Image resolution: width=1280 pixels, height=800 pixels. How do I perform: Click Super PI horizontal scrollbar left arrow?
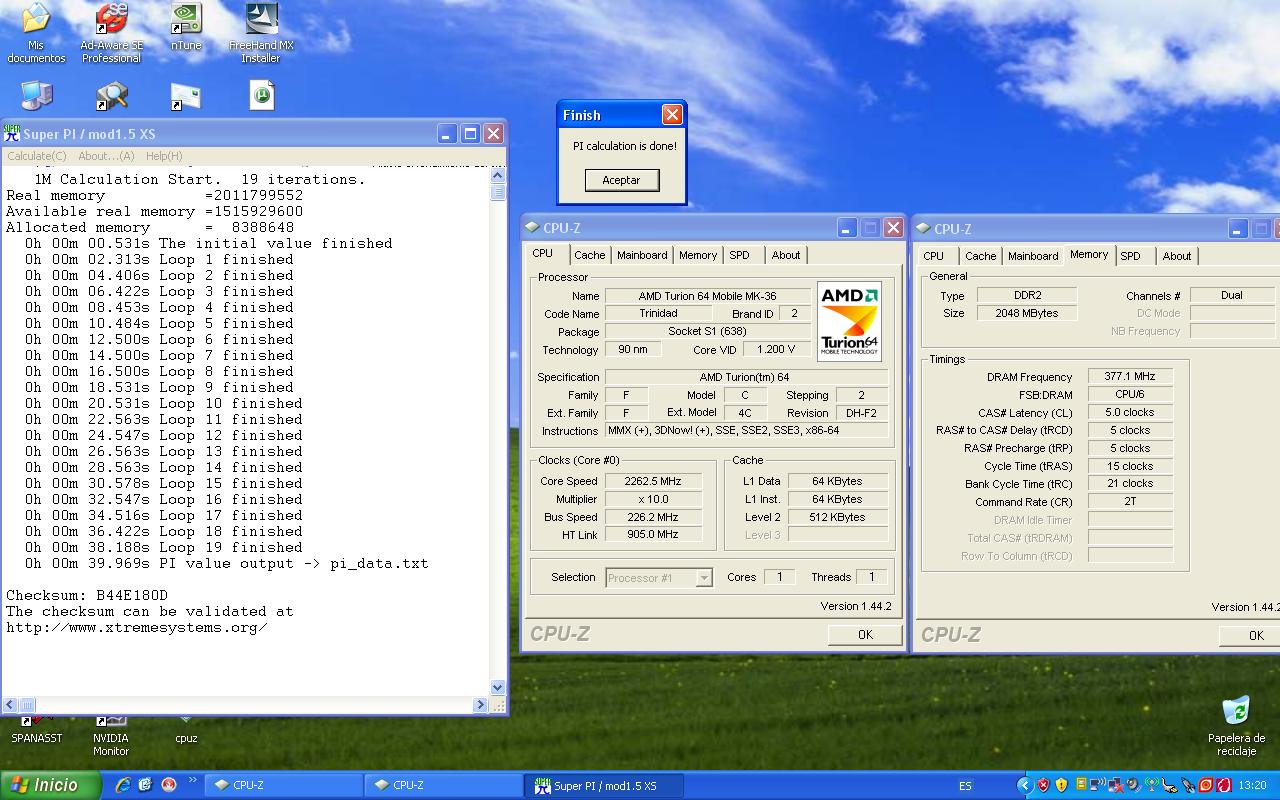point(9,705)
